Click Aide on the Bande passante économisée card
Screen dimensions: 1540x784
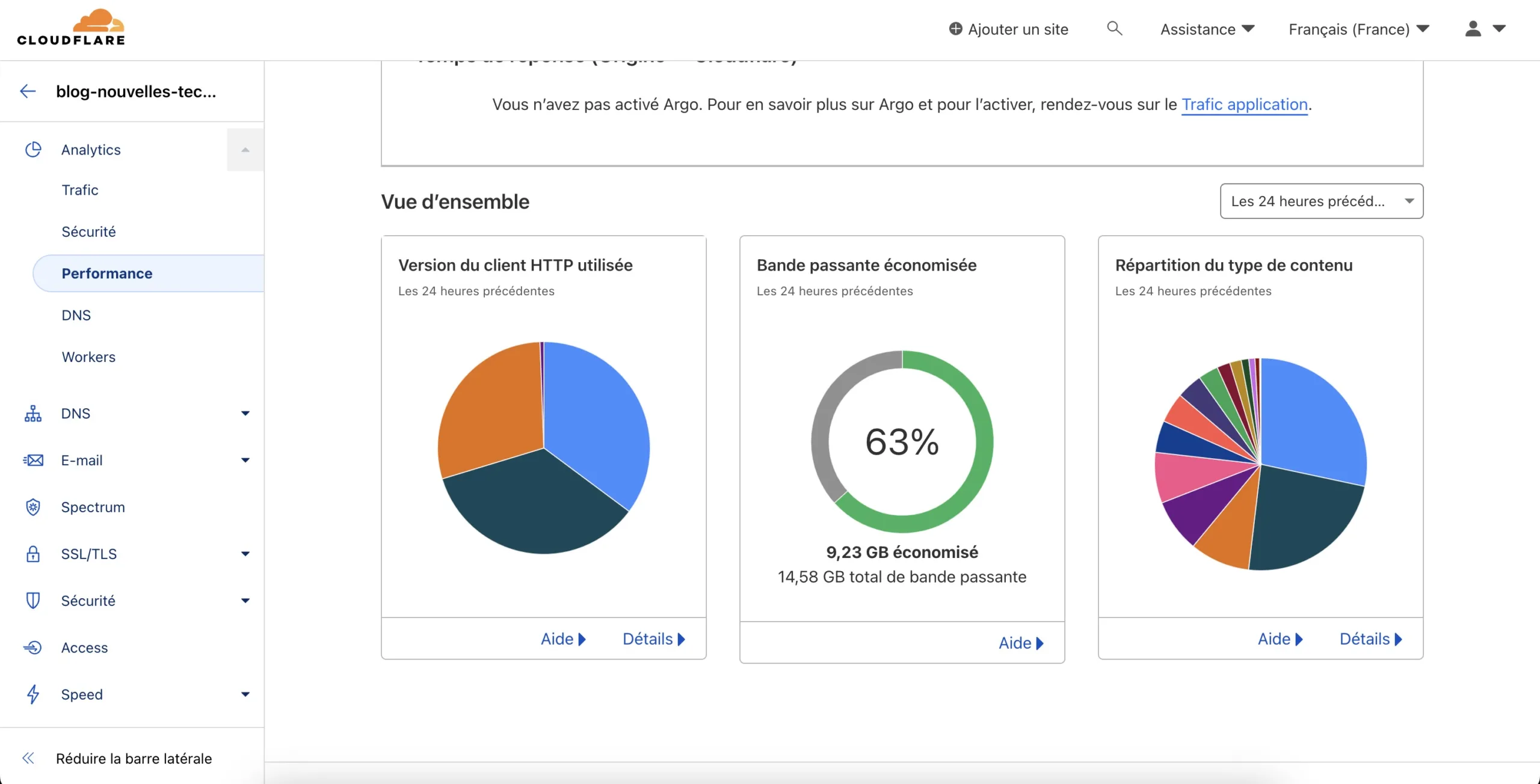click(x=1021, y=643)
